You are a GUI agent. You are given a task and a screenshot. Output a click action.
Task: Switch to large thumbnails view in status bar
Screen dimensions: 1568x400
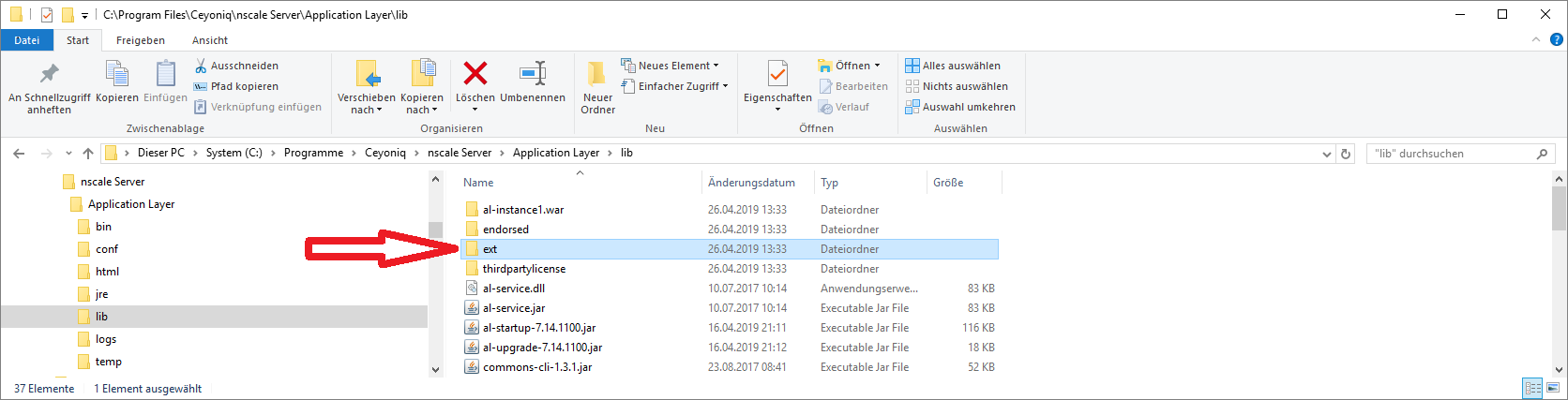1554,389
